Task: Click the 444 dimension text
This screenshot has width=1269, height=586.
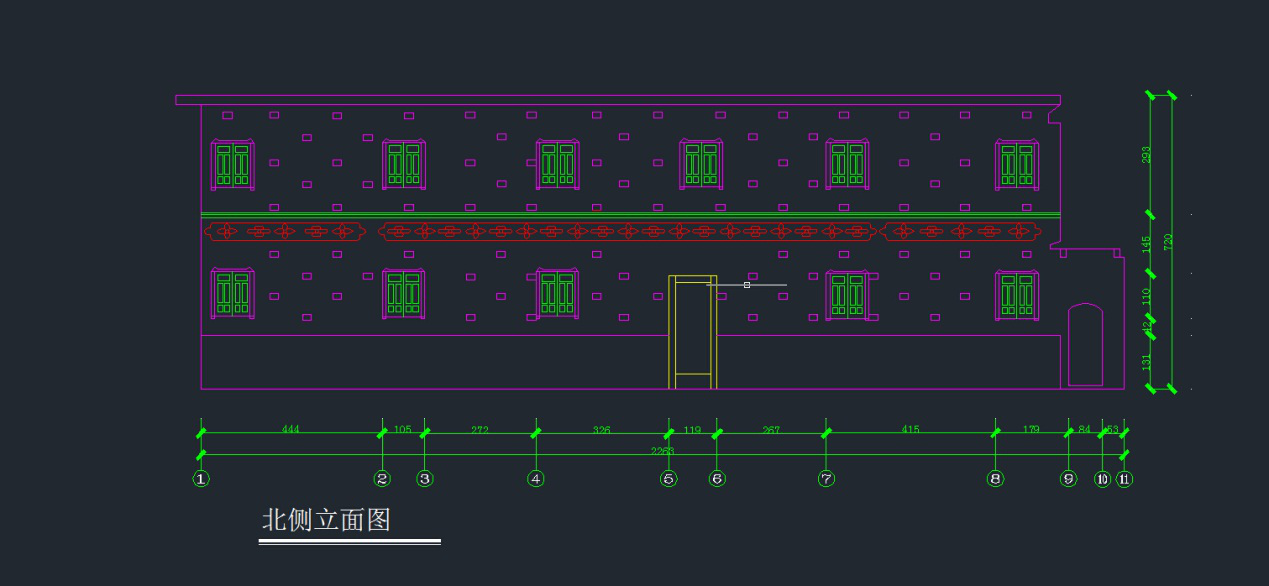Action: pyautogui.click(x=290, y=430)
